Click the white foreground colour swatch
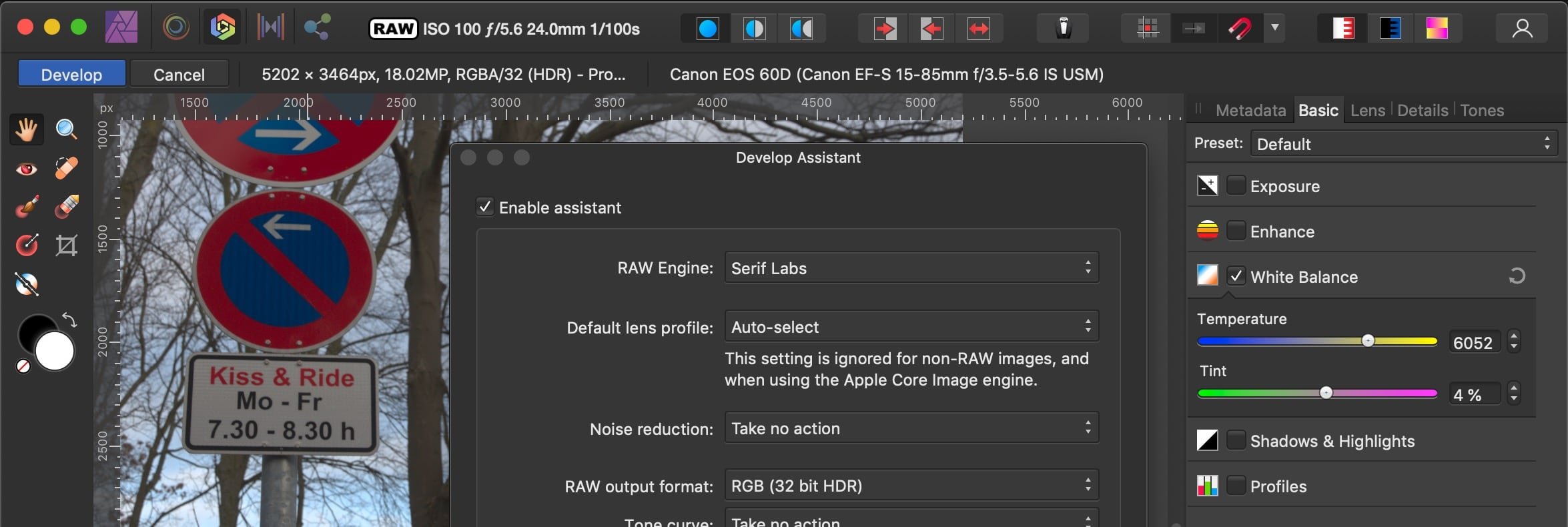 (54, 351)
